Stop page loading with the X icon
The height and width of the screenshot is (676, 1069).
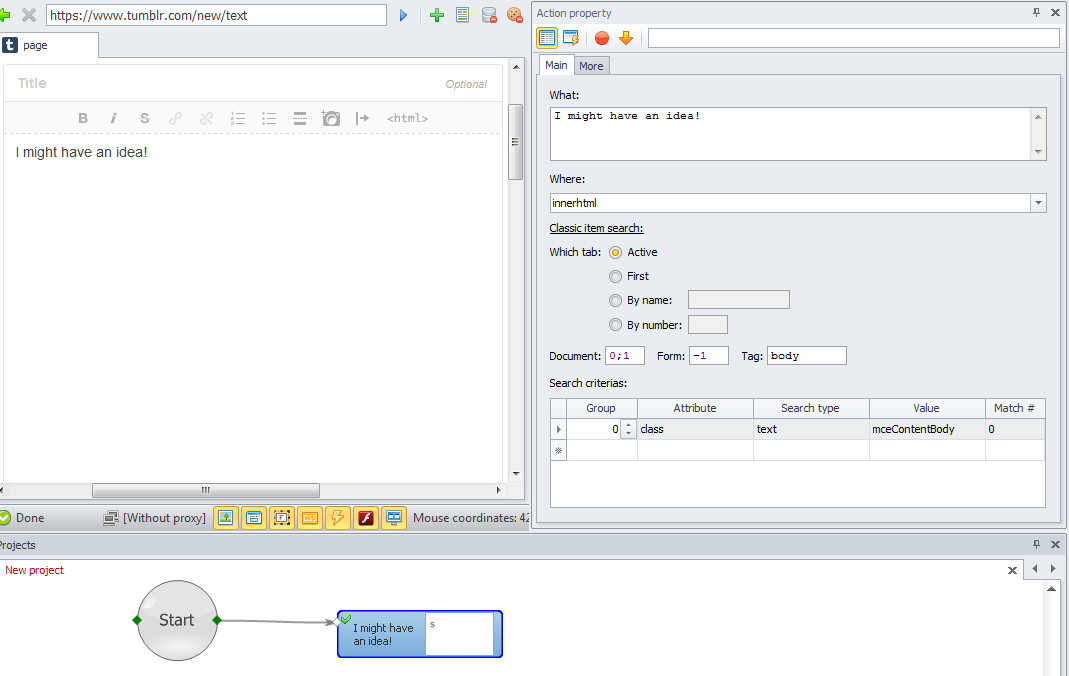29,15
